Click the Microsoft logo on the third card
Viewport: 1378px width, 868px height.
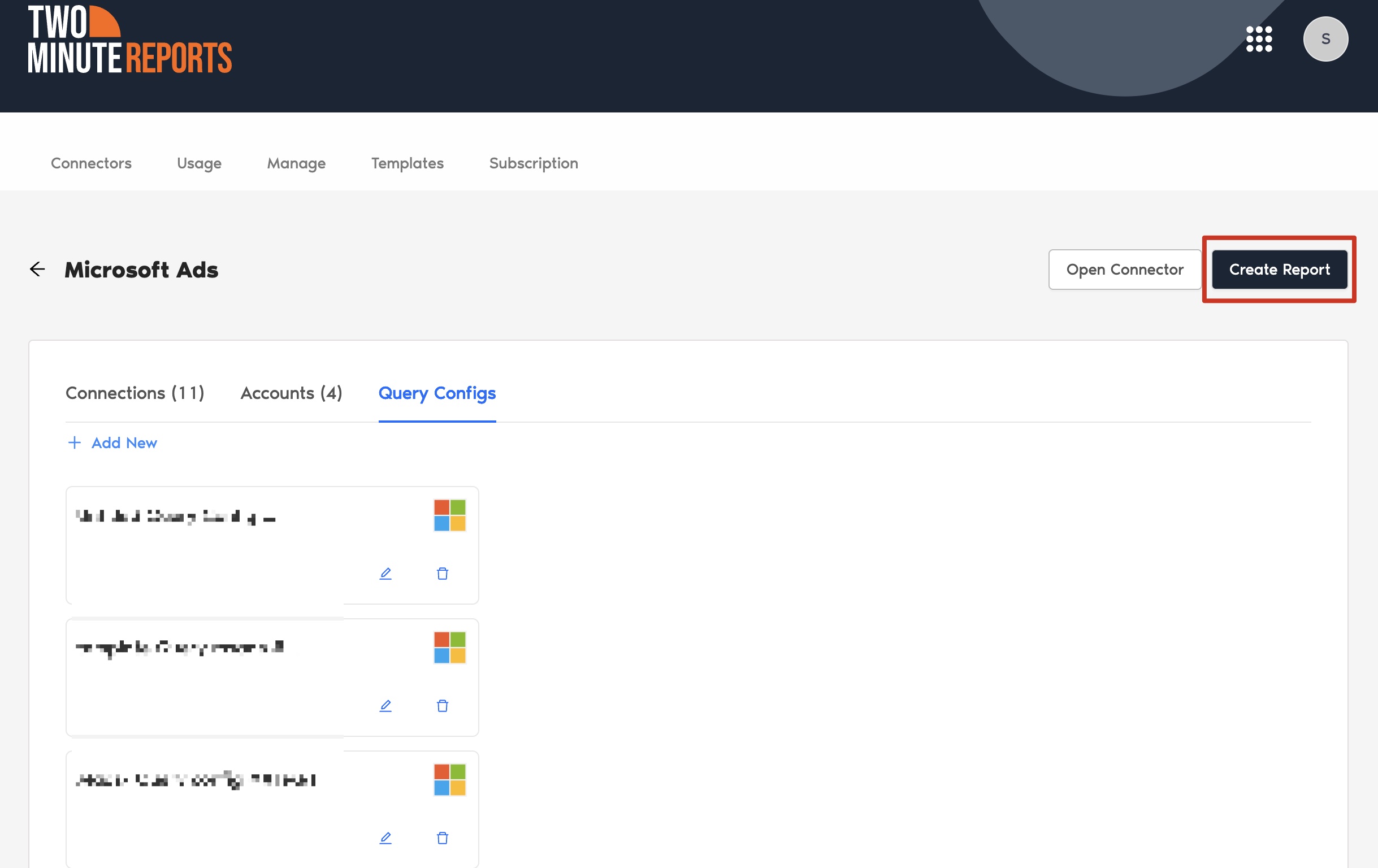pyautogui.click(x=450, y=779)
